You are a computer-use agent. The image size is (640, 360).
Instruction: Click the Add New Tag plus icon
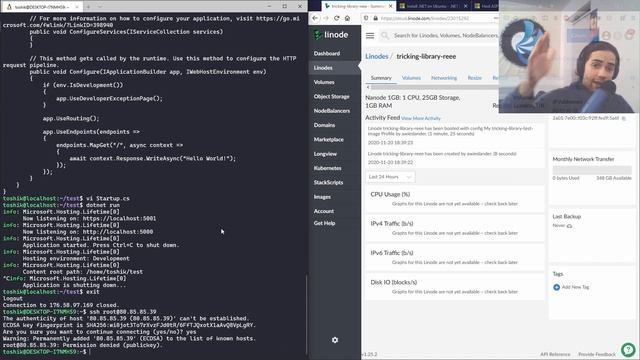(556, 287)
